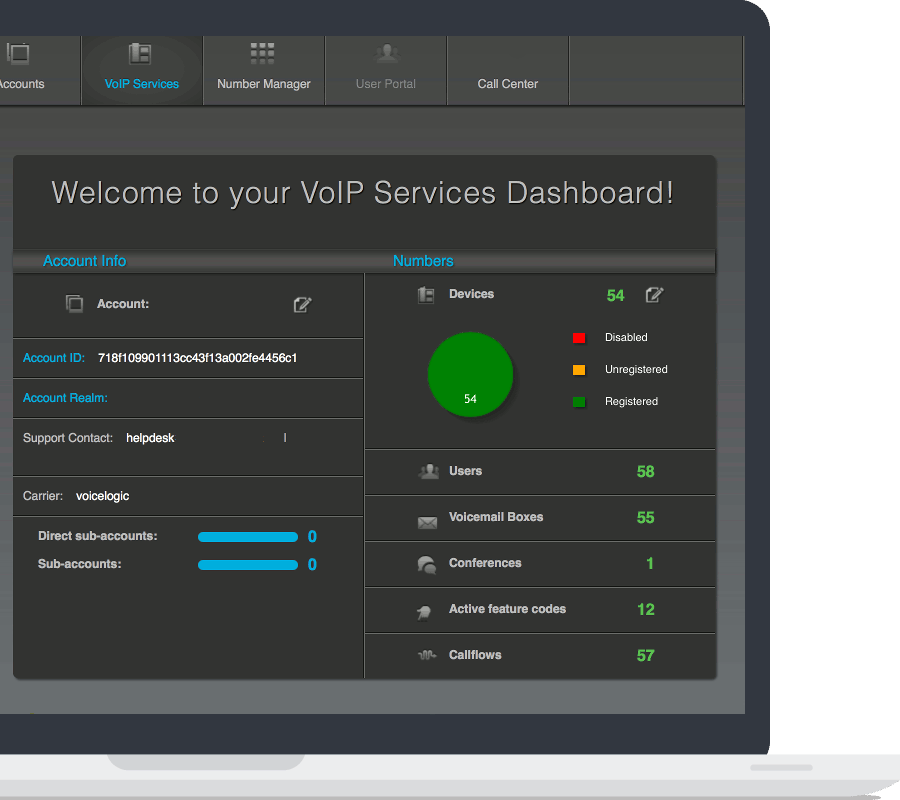Click the Registered legend label

tap(631, 402)
